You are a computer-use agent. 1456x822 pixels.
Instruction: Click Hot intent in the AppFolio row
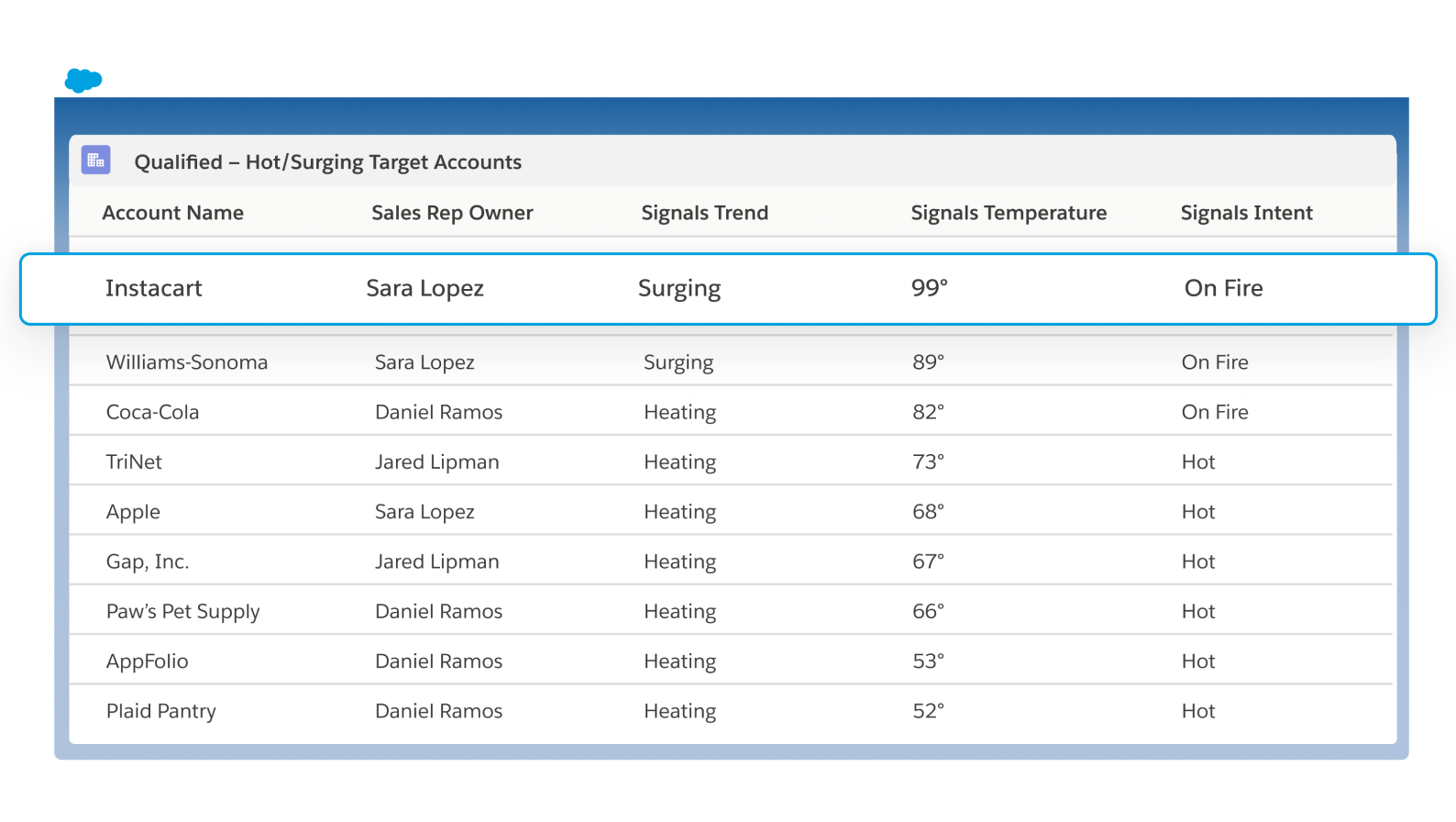pyautogui.click(x=1198, y=661)
